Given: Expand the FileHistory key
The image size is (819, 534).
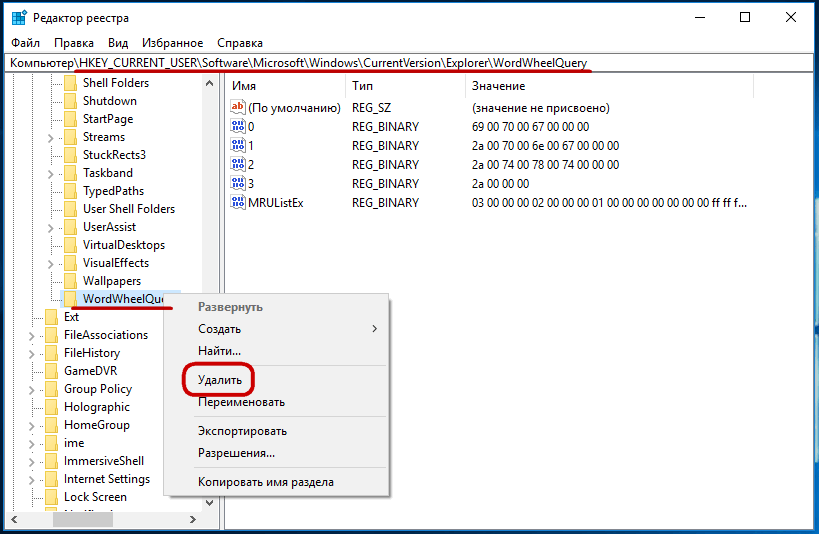Looking at the screenshot, I should click(x=32, y=354).
